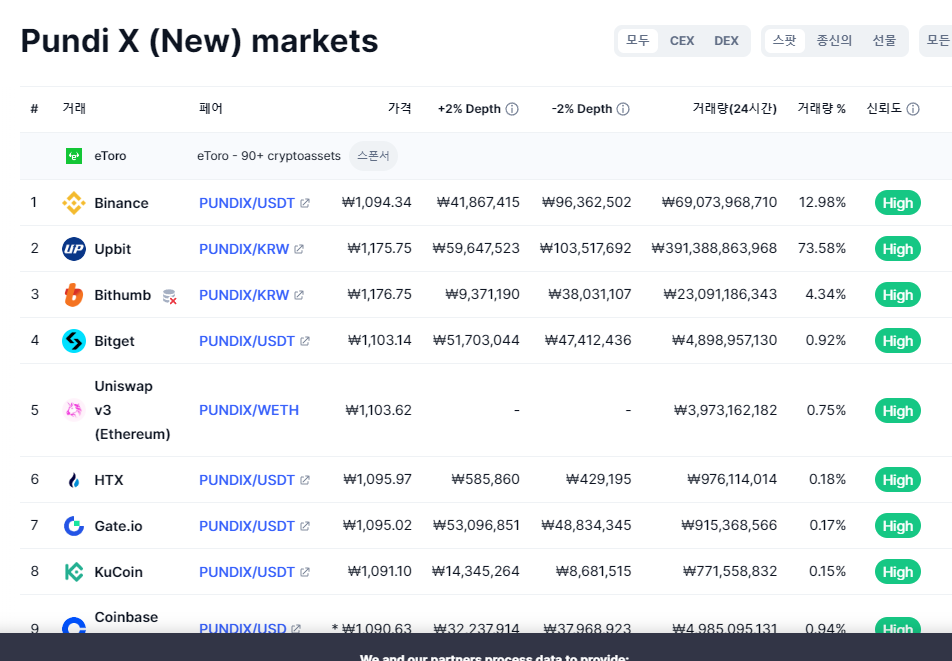952x661 pixels.
Task: Open the Gate.io exchange name link
Action: point(118,526)
